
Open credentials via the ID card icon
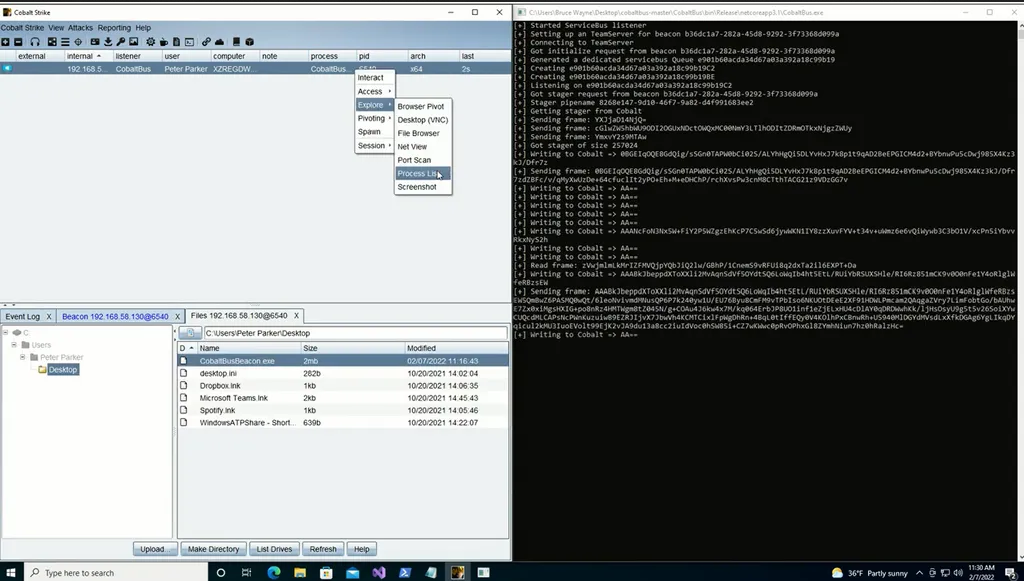coord(95,42)
